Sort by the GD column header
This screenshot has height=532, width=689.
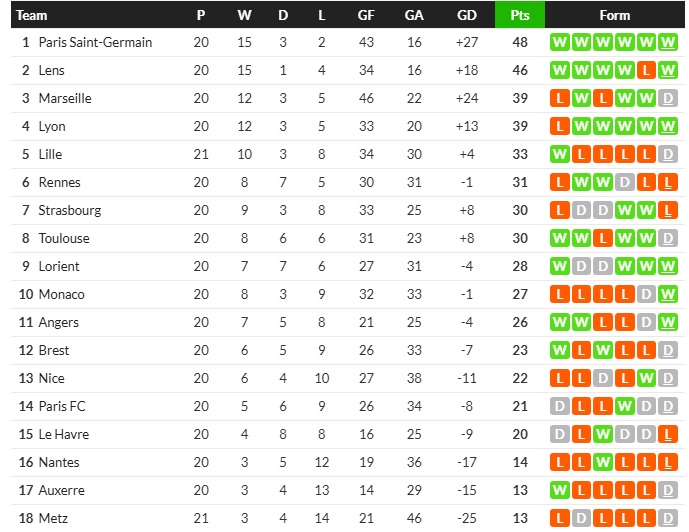coord(466,15)
